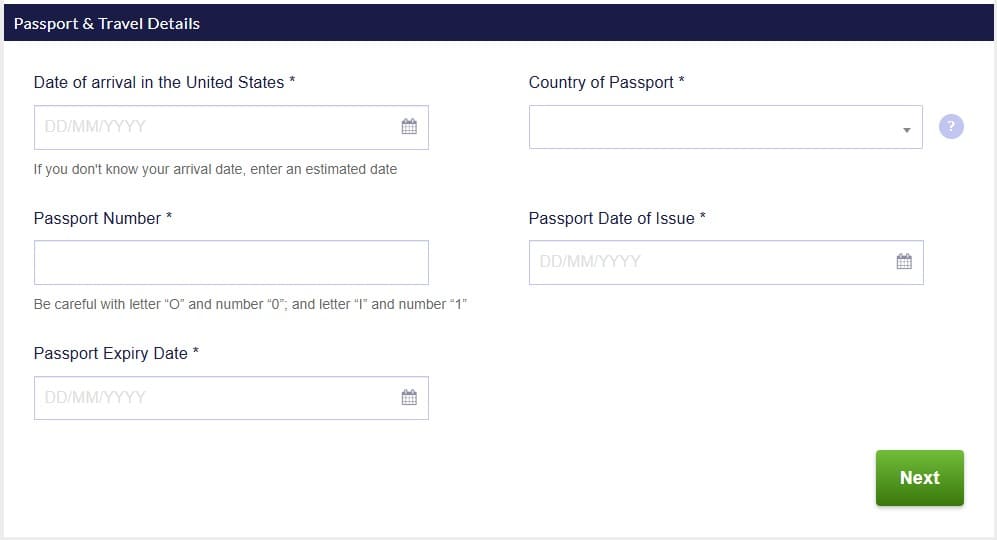The height and width of the screenshot is (540, 997).
Task: Click the letter O and number 0 hint
Action: [250, 304]
